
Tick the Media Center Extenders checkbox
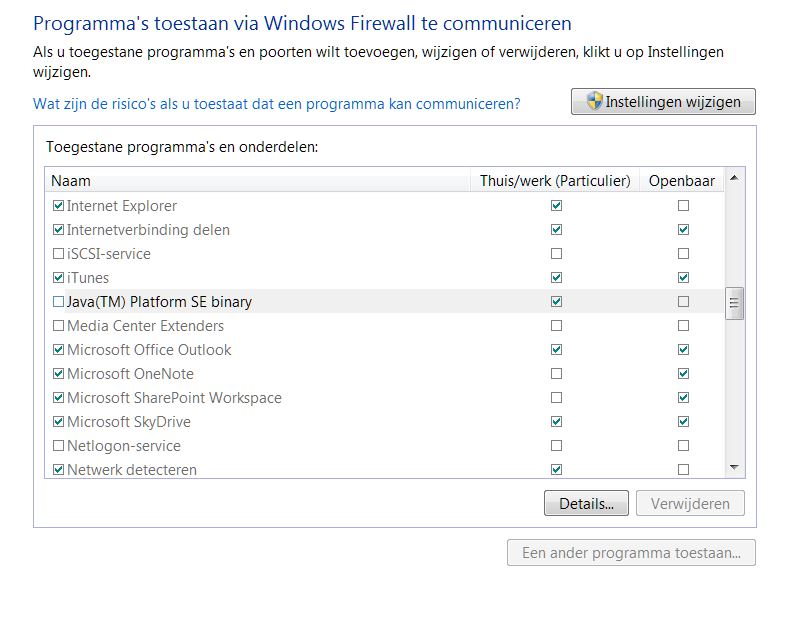coord(58,326)
